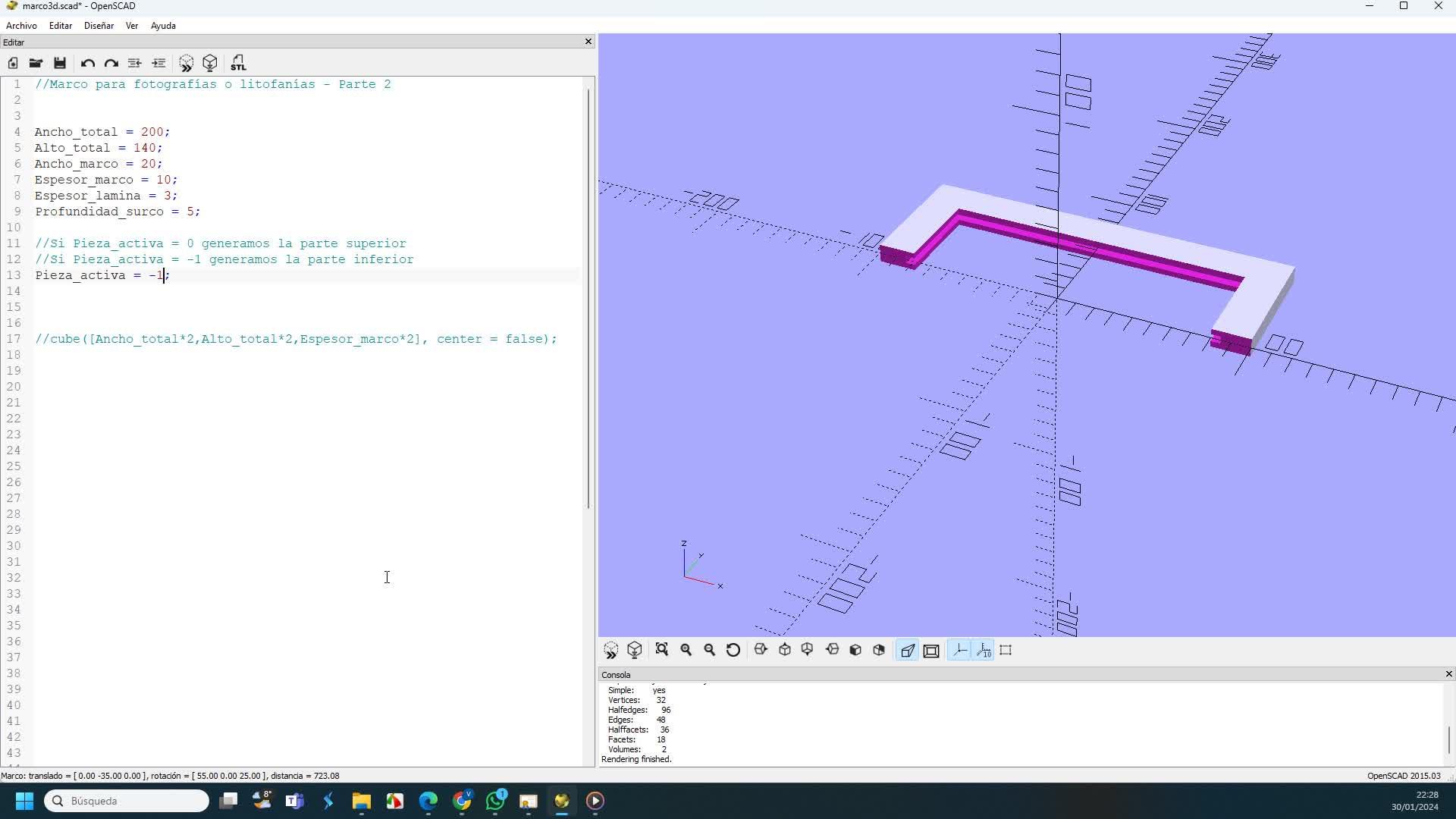The height and width of the screenshot is (819, 1456).
Task: Save the file with floppy icon
Action: point(60,63)
